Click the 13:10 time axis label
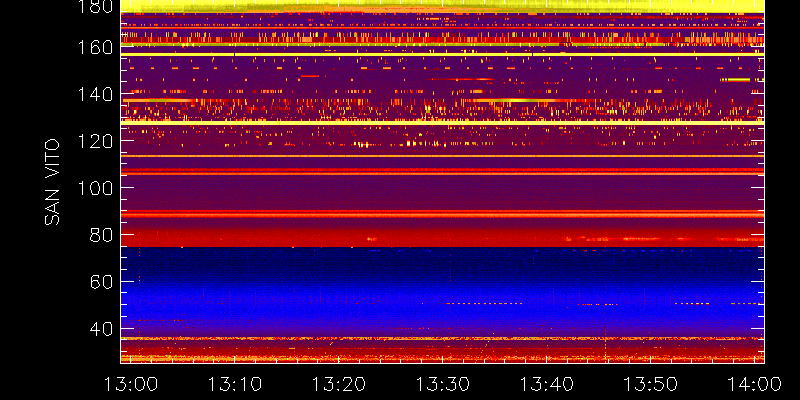This screenshot has height=400, width=800. pyautogui.click(x=235, y=384)
